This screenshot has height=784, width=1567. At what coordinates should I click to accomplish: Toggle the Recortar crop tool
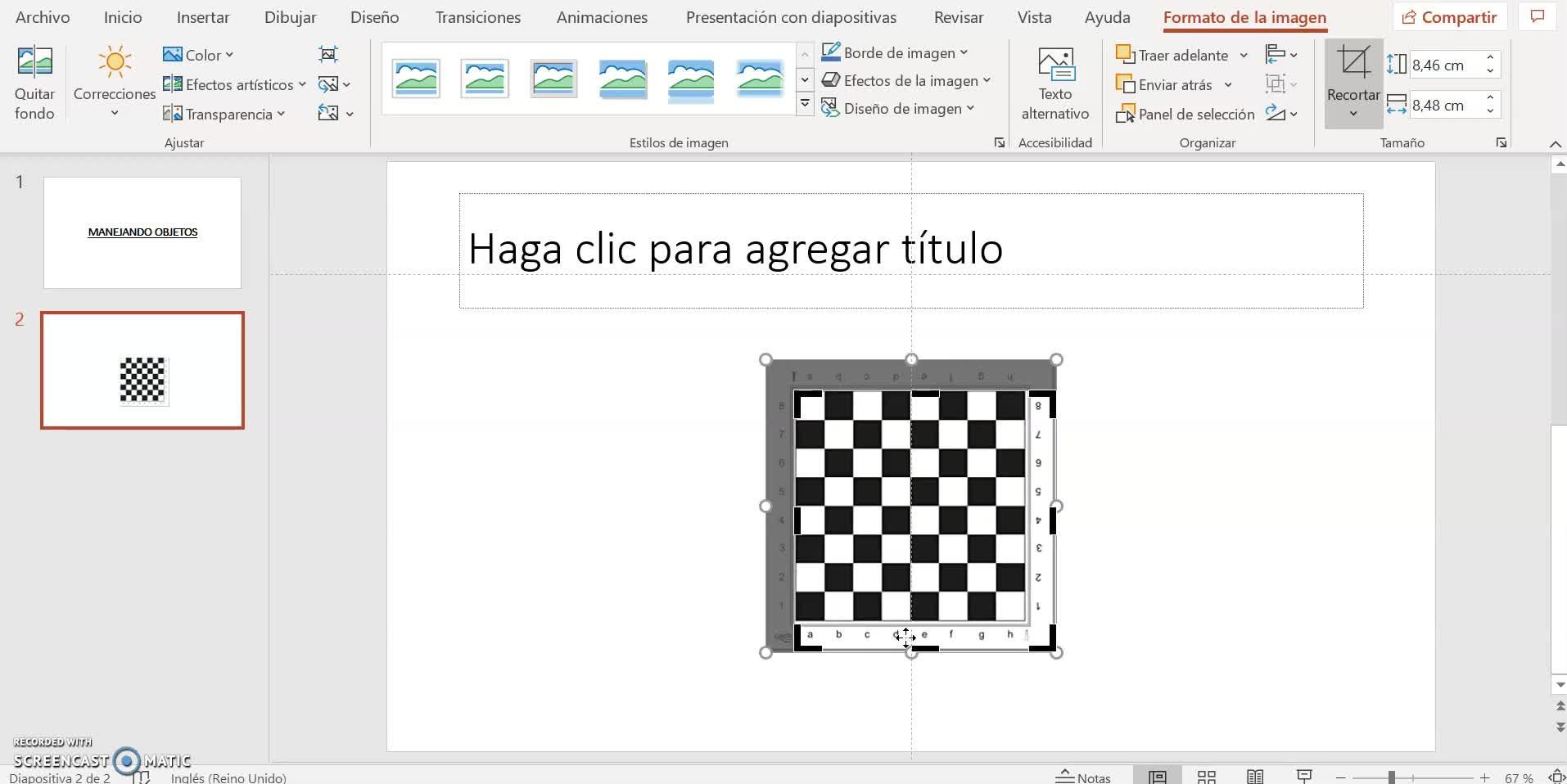point(1353,73)
